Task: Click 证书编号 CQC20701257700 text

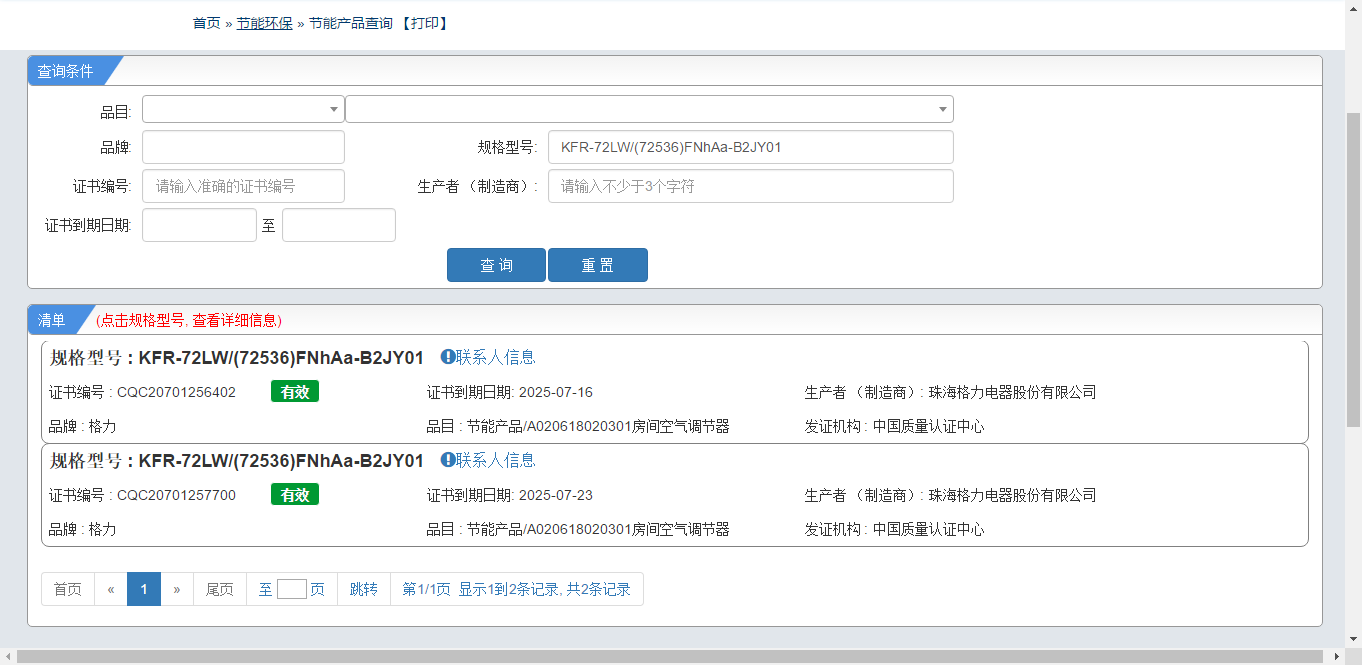Action: (143, 495)
